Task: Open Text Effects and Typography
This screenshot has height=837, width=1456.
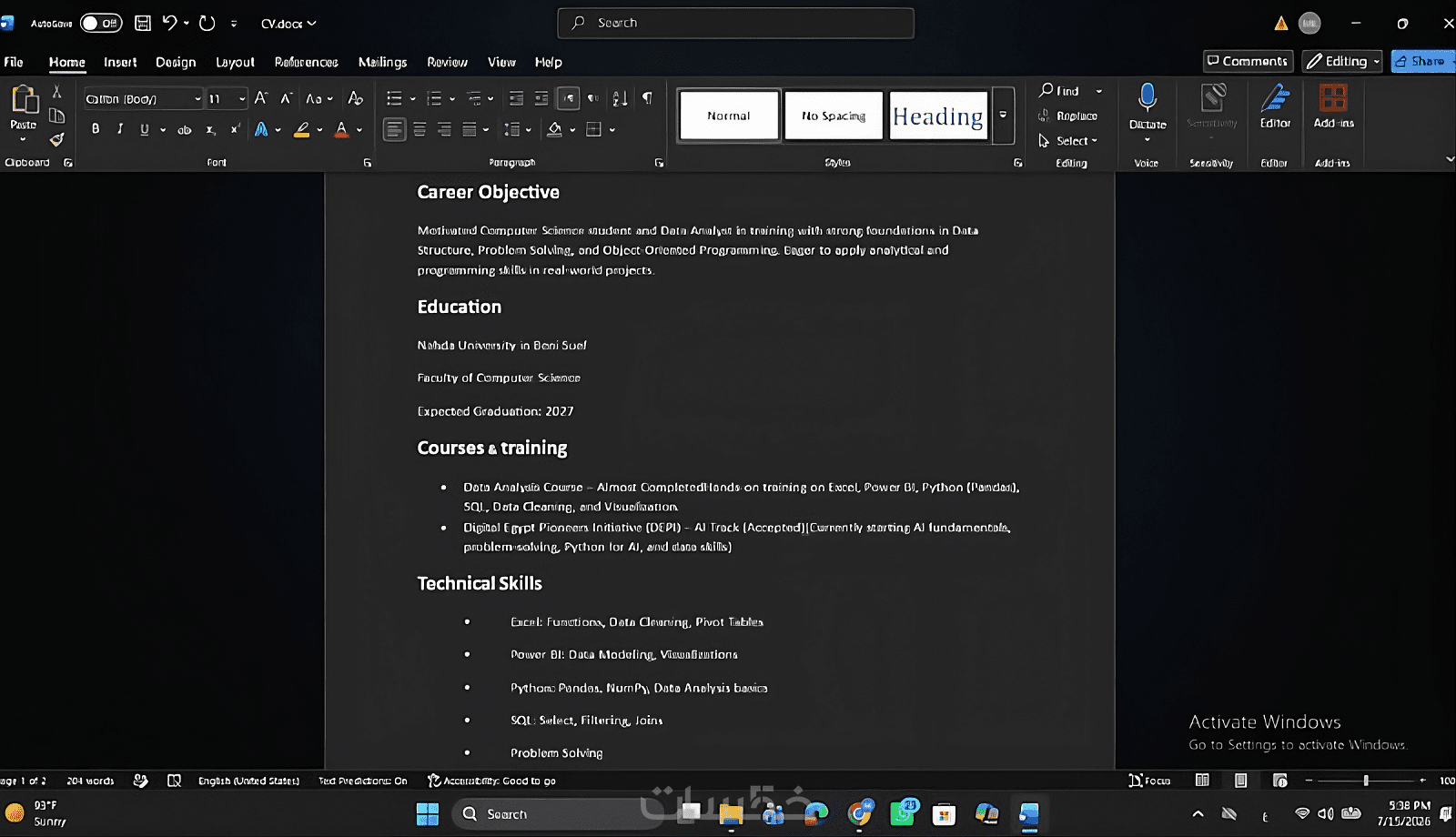Action: coord(262,129)
